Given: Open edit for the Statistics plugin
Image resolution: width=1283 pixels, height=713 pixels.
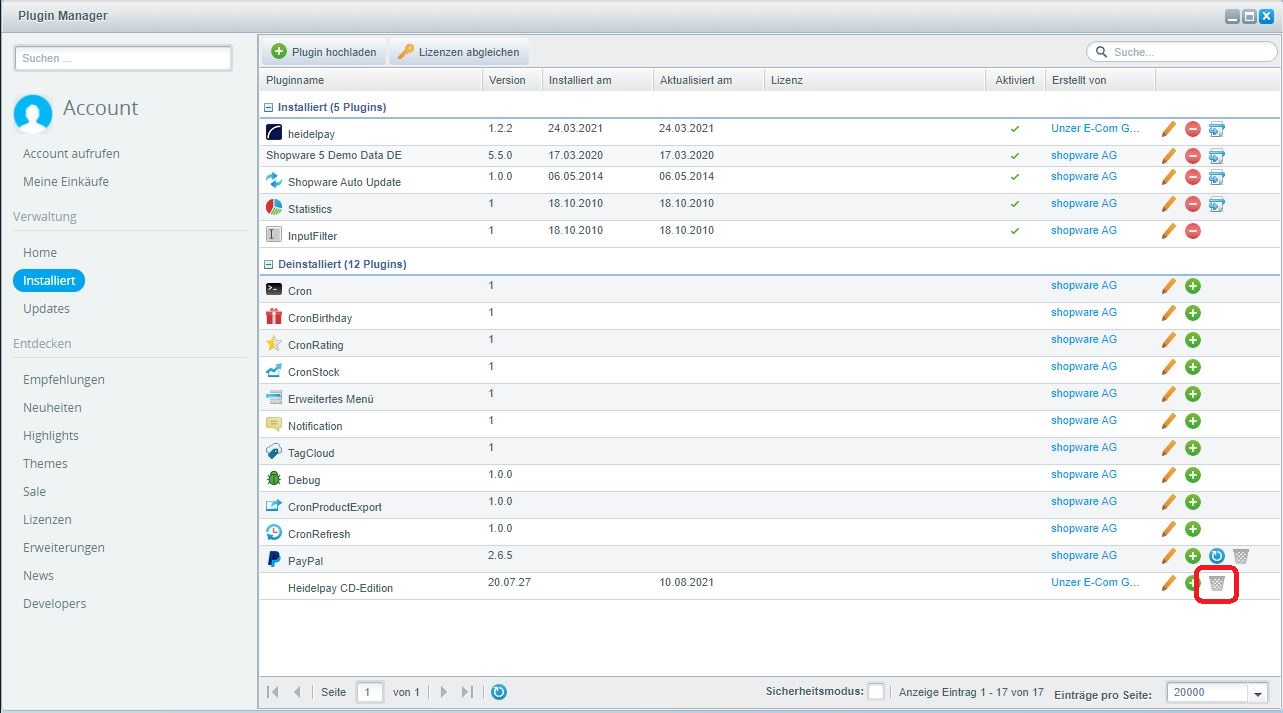Looking at the screenshot, I should (1168, 204).
